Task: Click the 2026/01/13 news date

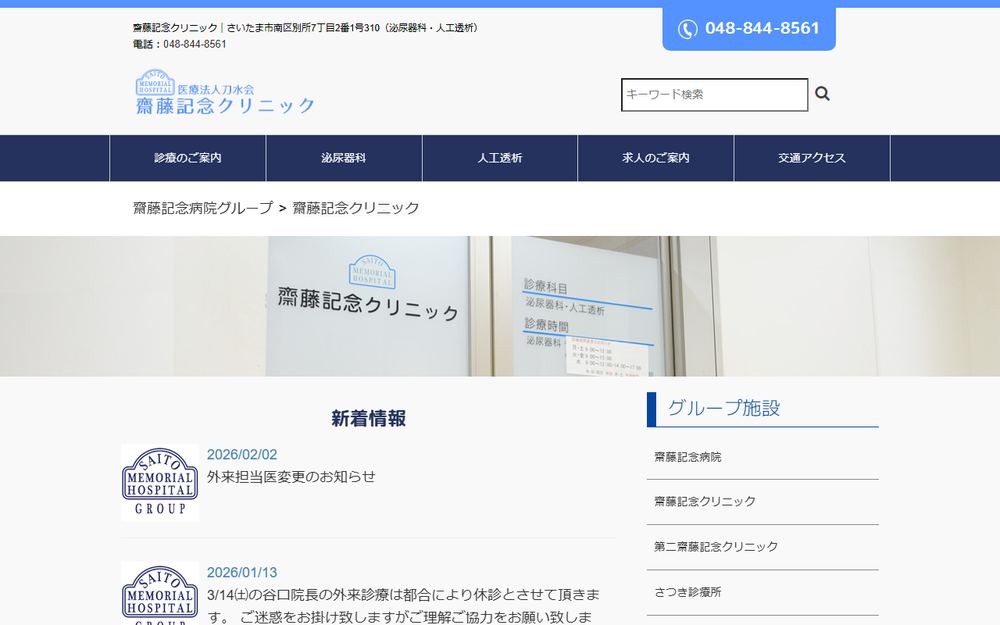Action: point(242,573)
